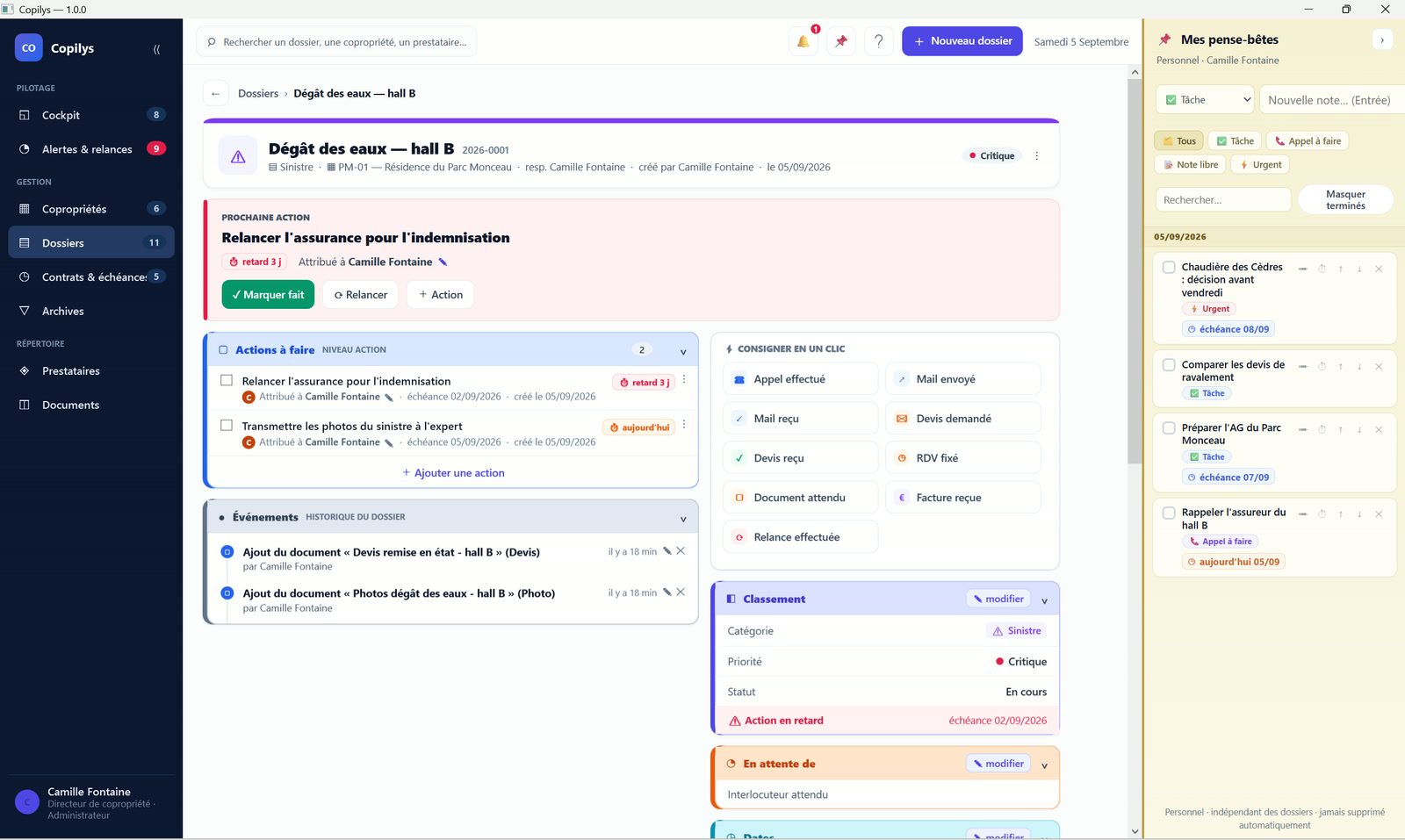Open the help question mark icon

(879, 41)
